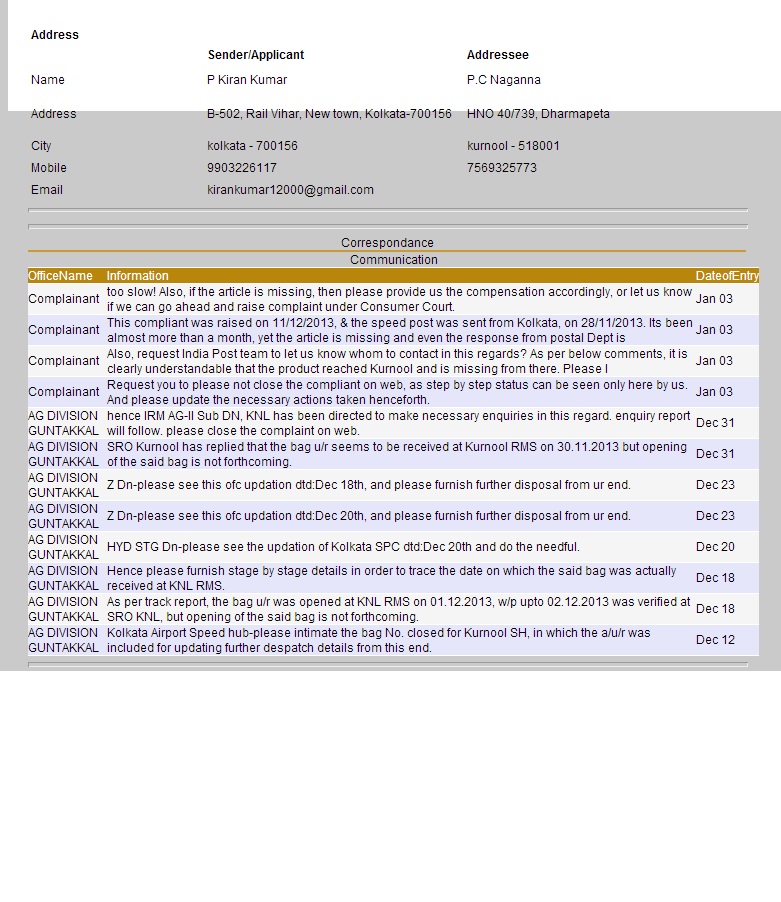Click the row 'SRO Kurnool has replied that the bag'
Viewport: 781px width, 902px height.
(393, 454)
